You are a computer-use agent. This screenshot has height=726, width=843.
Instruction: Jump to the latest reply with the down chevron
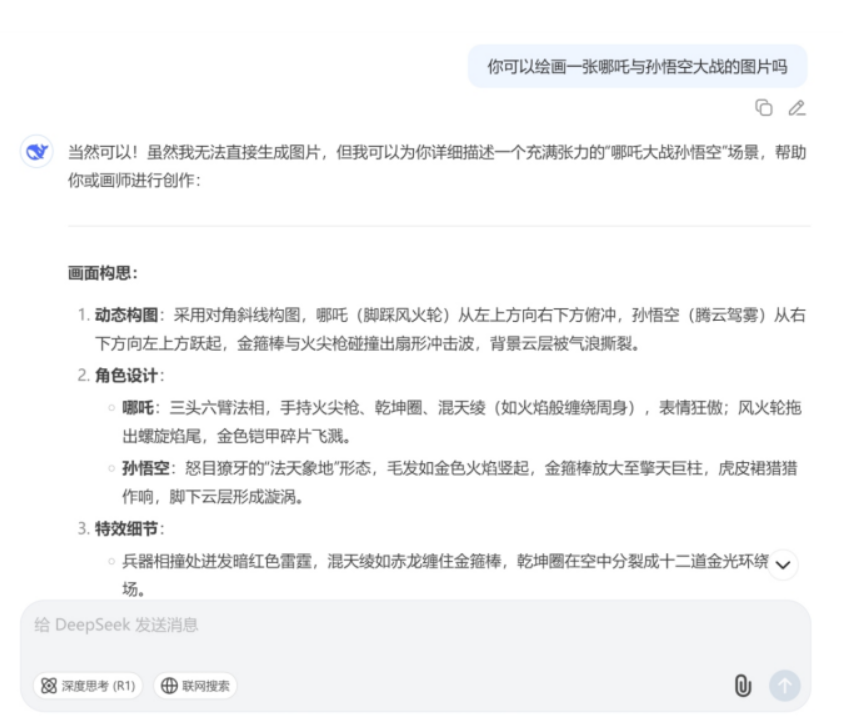(x=783, y=565)
